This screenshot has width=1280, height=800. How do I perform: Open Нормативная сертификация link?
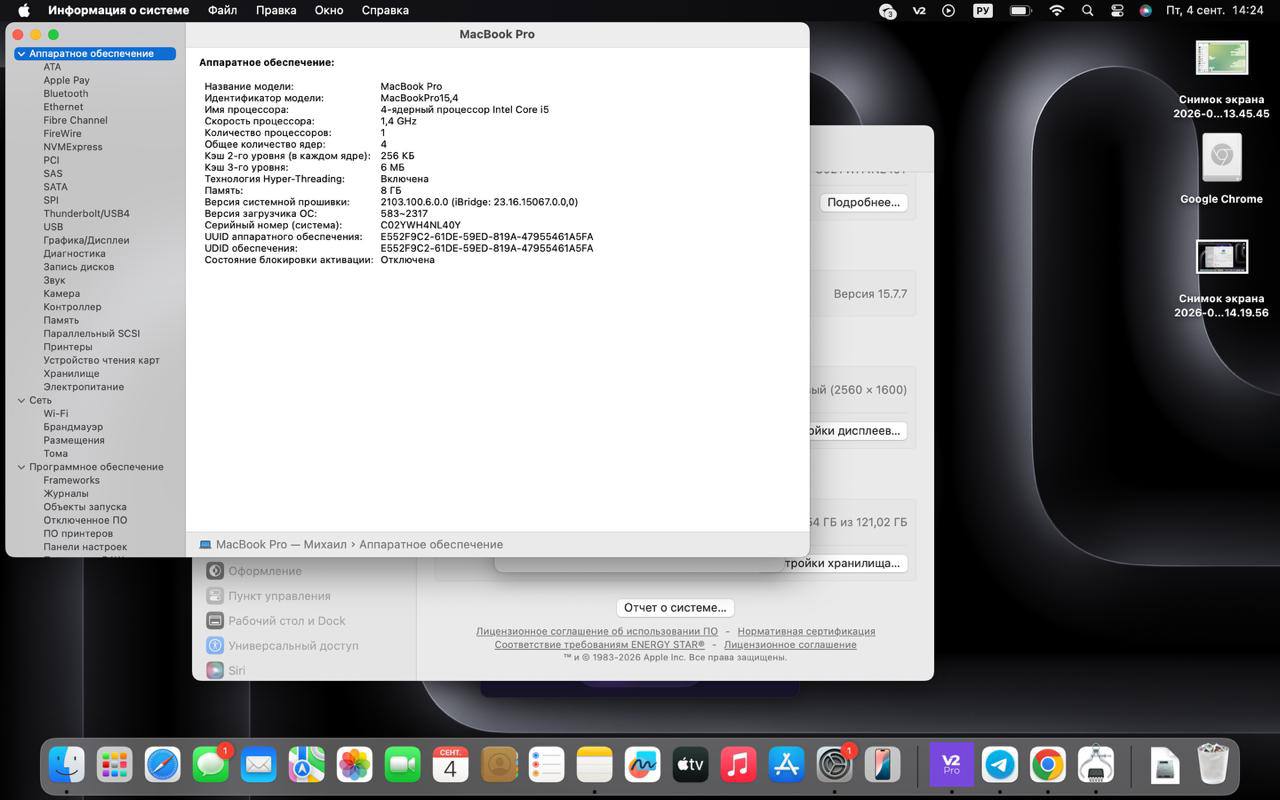[x=806, y=631]
